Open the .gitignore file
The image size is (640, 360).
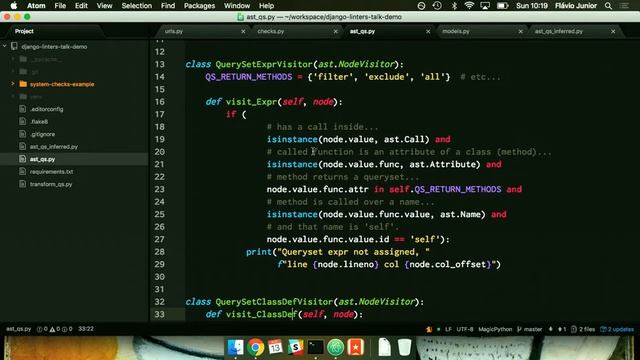[x=42, y=134]
